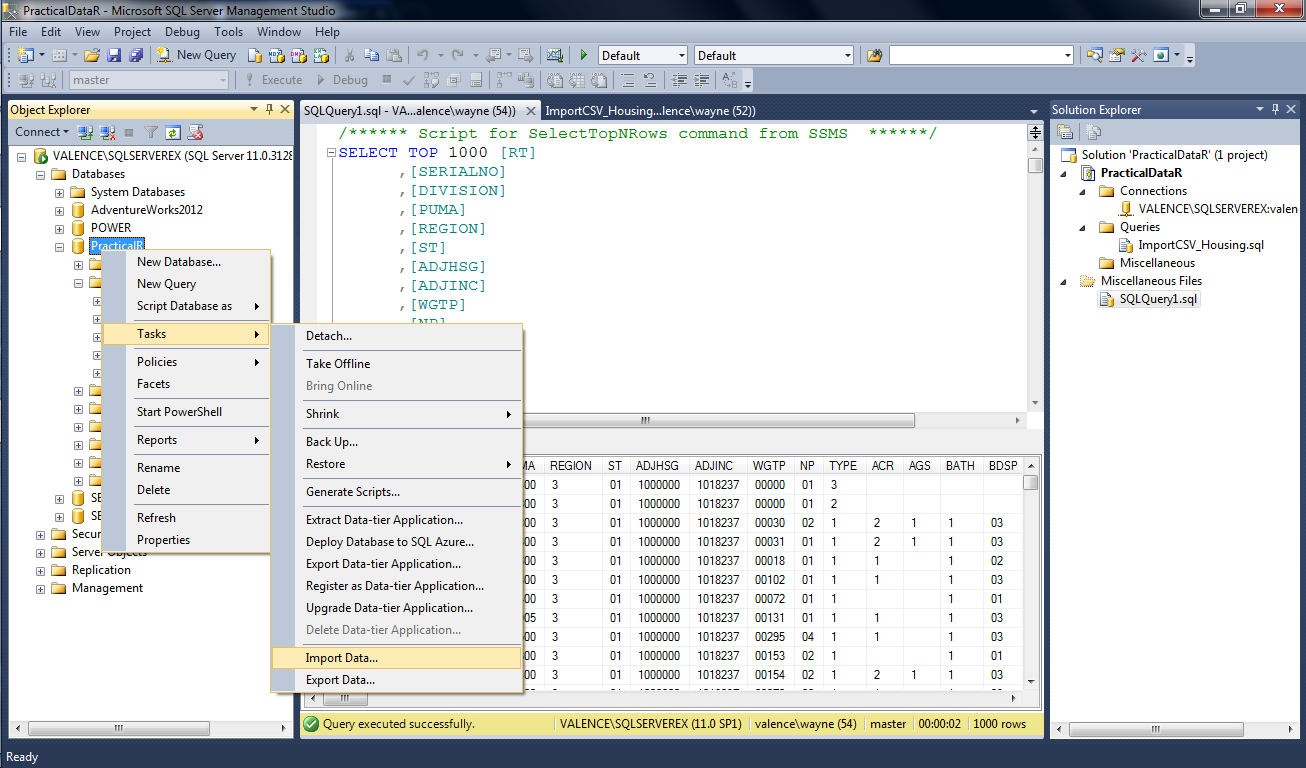The height and width of the screenshot is (768, 1306).
Task: Click the Execute query button
Action: (272, 80)
